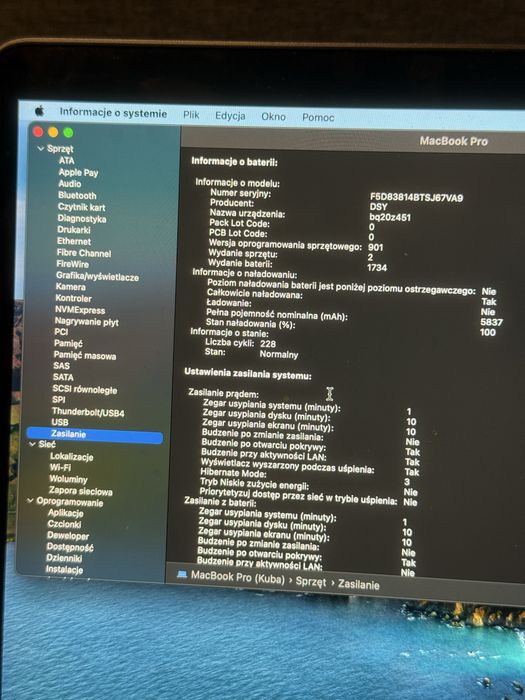This screenshot has width=525, height=700.
Task: Select Wi-Fi under Sieć
Action: 60,467
